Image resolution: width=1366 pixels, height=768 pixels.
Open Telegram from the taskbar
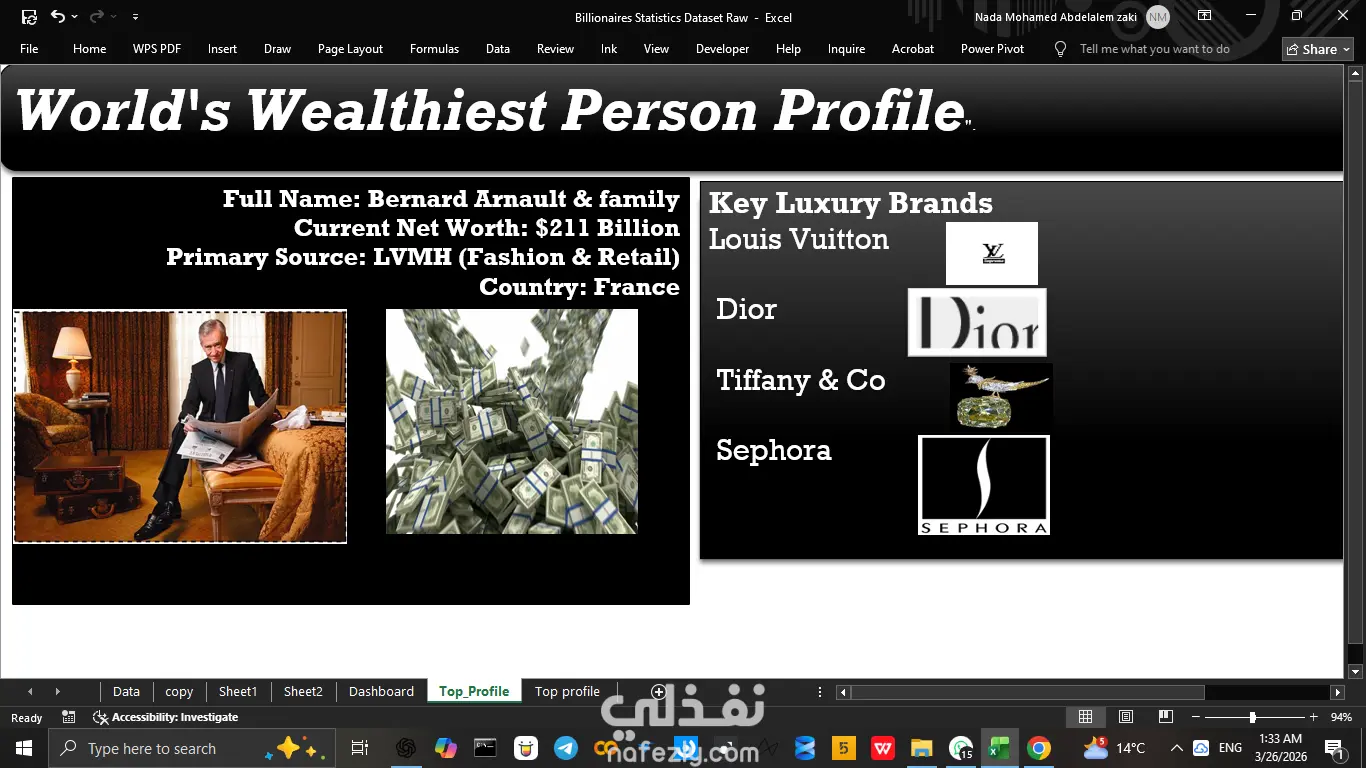pos(565,748)
